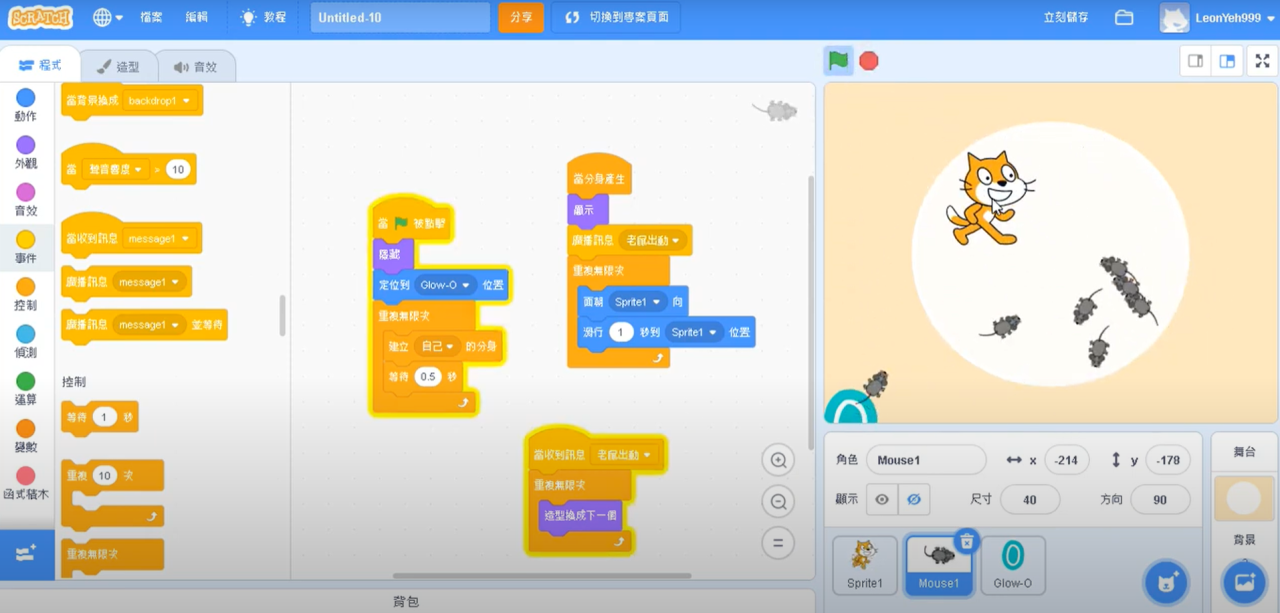Viewport: 1280px width, 613px height.
Task: Click the Scratch logo
Action: coord(41,17)
